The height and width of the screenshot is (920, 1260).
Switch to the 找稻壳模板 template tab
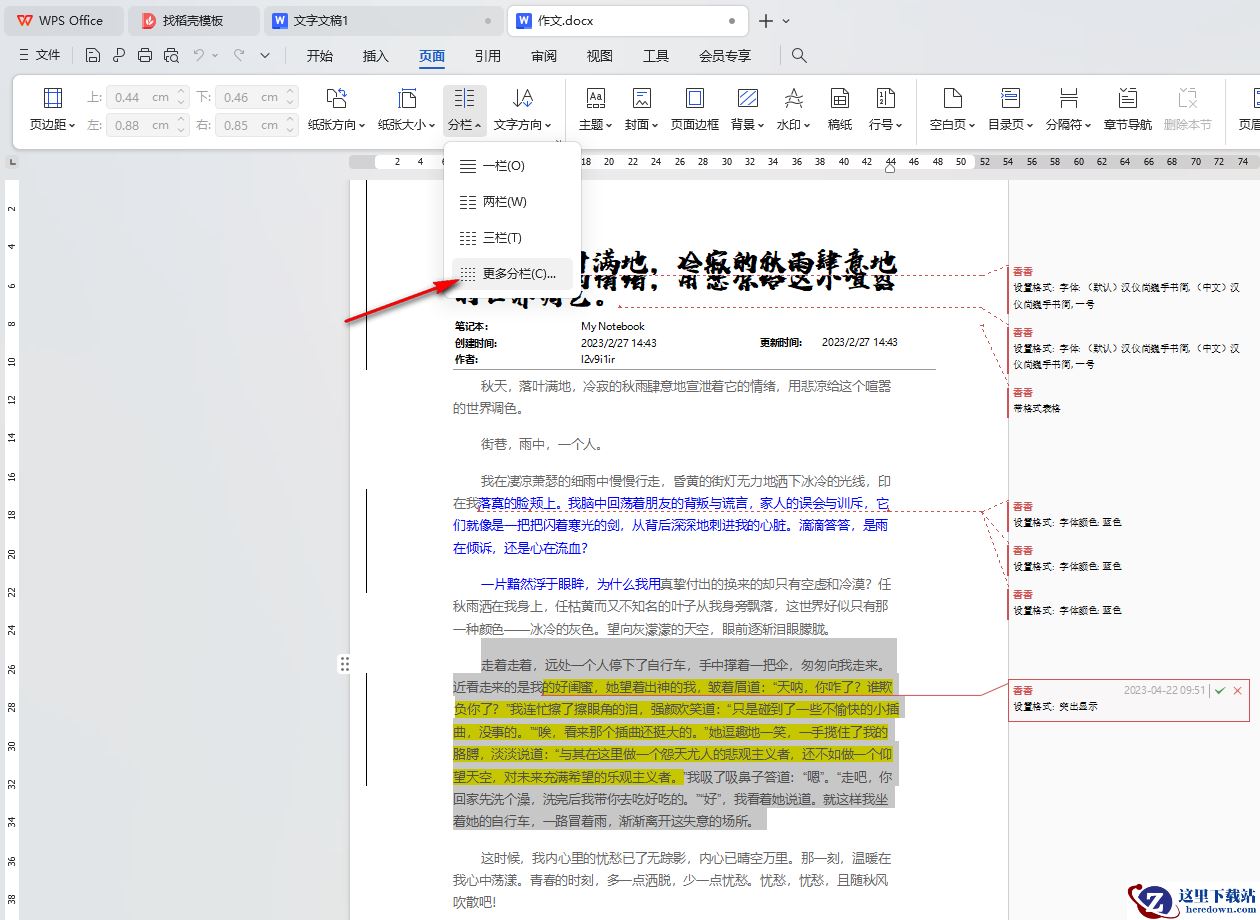[194, 20]
